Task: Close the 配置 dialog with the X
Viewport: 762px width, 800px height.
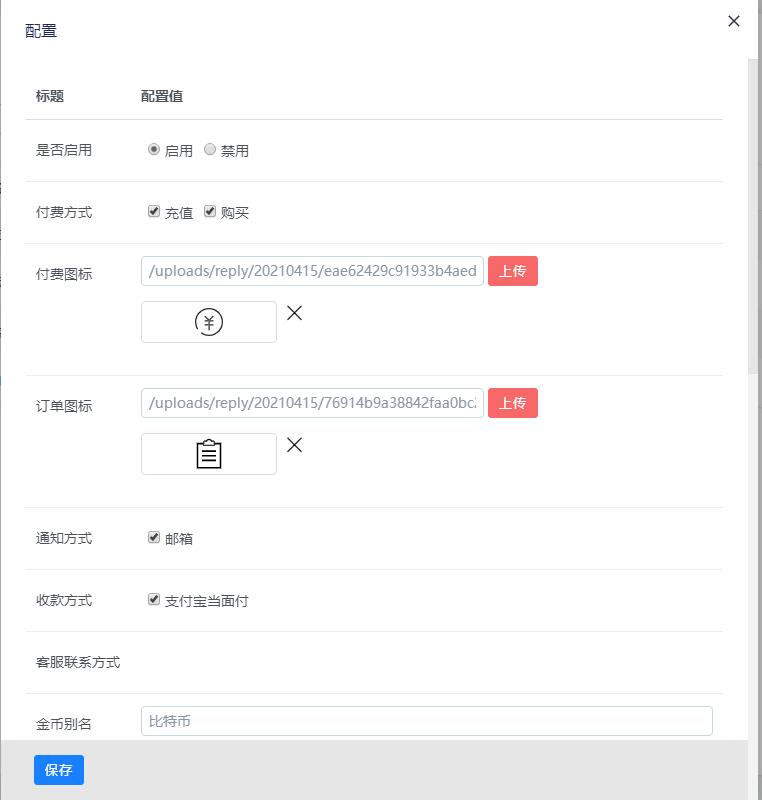Action: (x=734, y=21)
